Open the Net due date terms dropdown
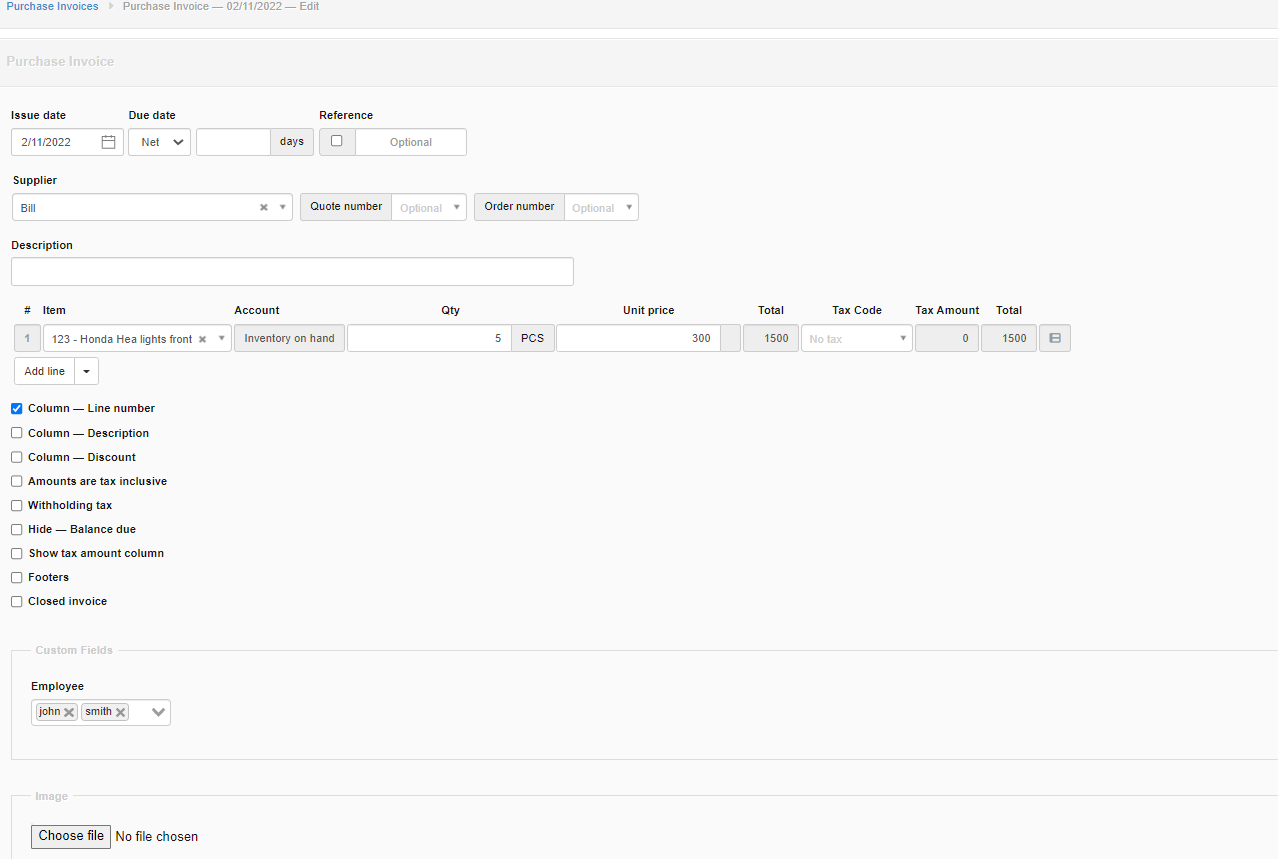 [158, 141]
